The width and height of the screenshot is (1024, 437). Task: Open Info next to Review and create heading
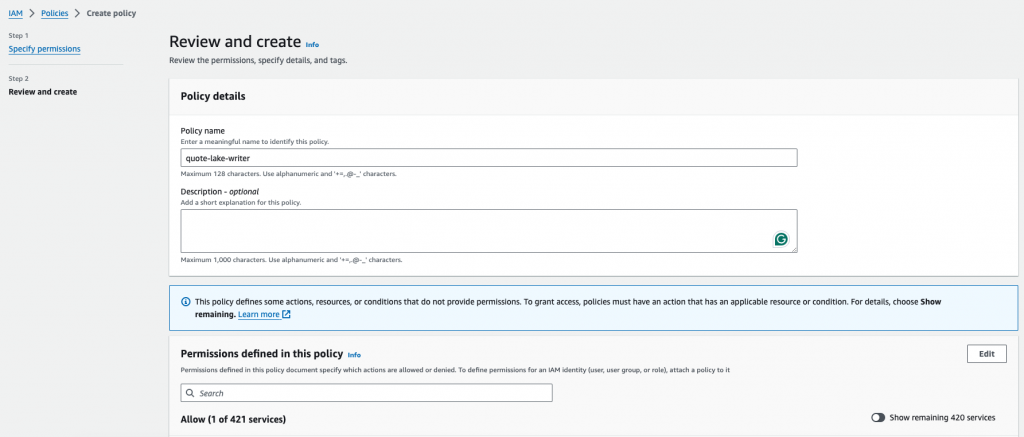pos(313,44)
